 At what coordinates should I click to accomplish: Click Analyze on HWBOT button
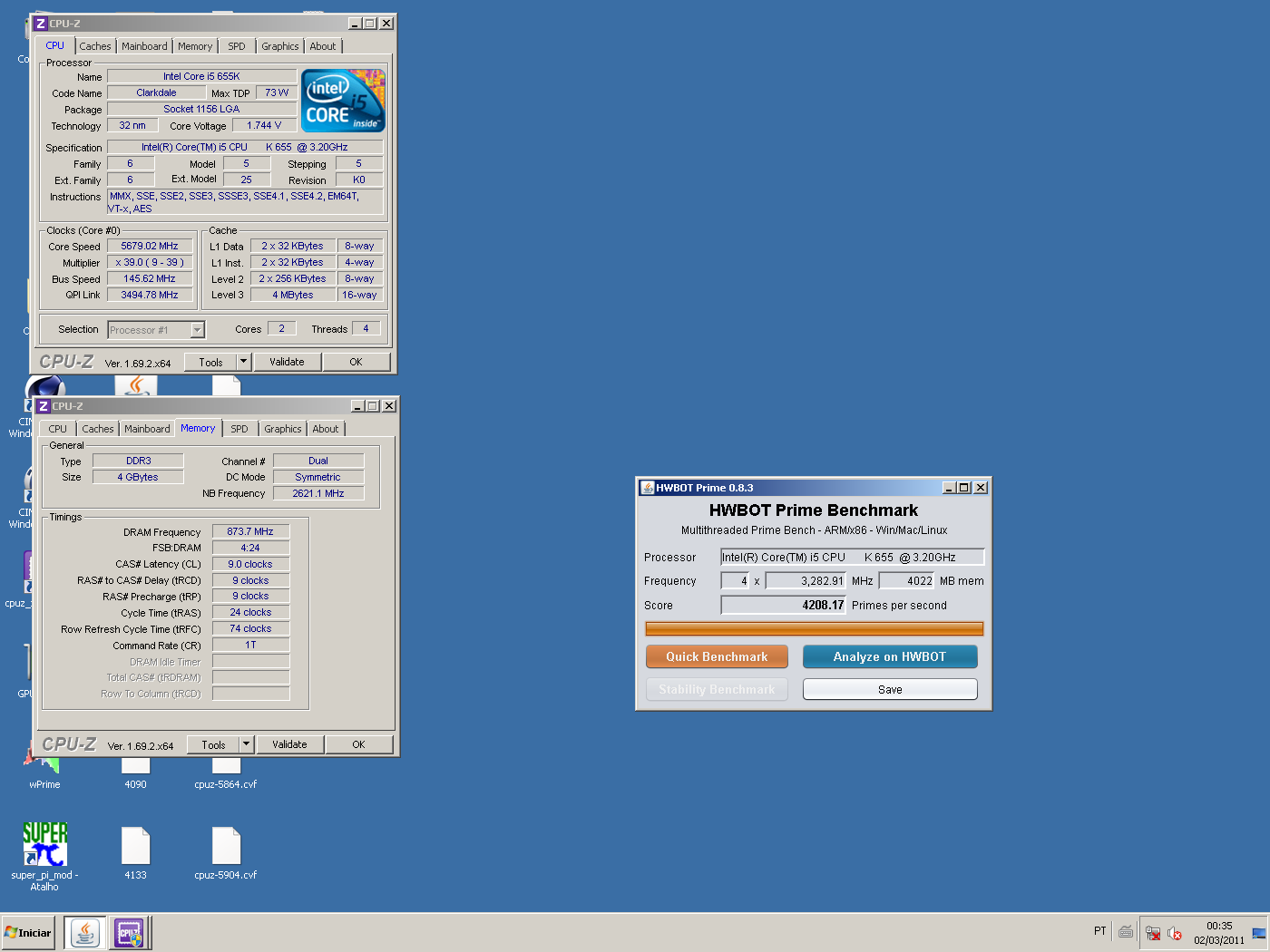click(x=890, y=656)
